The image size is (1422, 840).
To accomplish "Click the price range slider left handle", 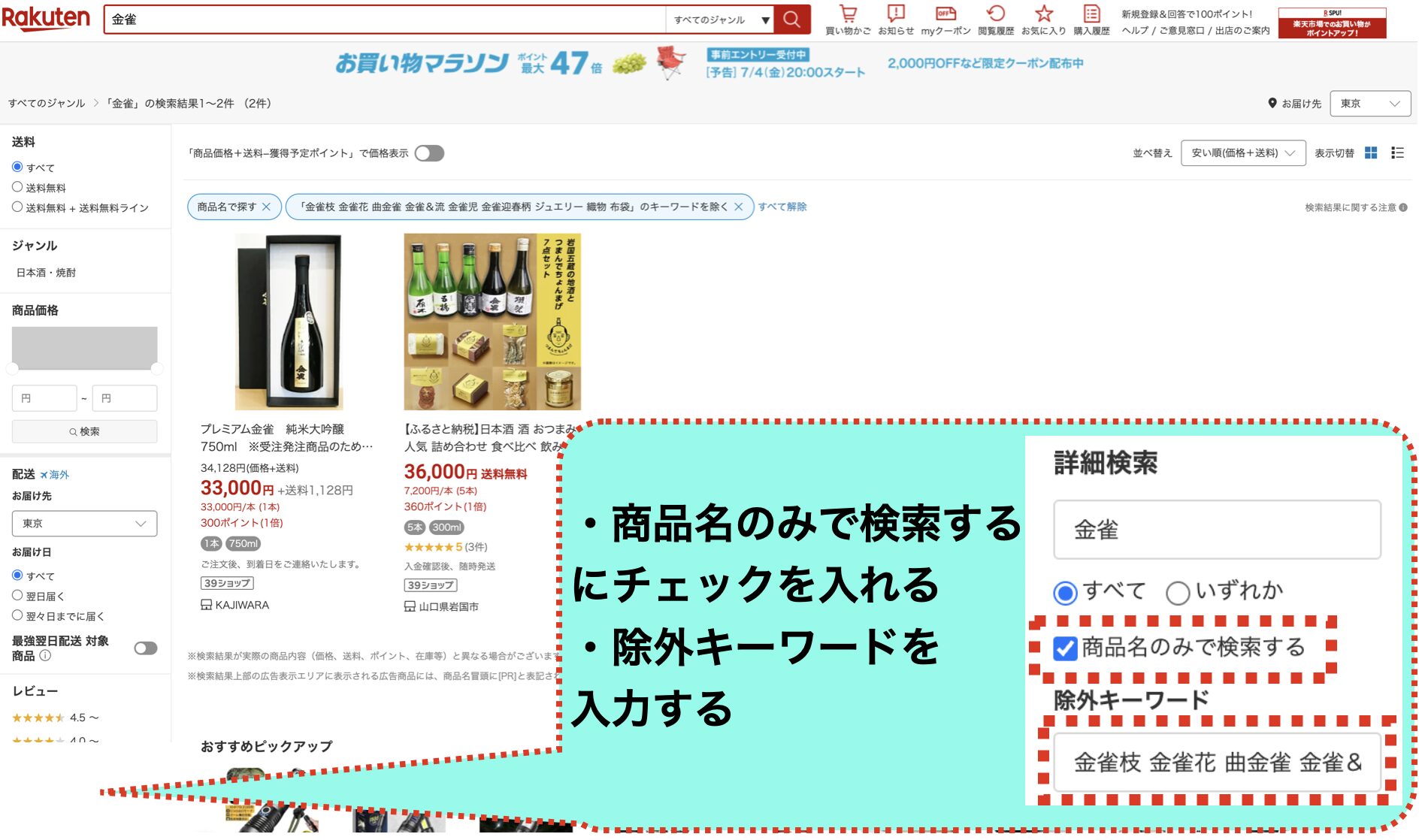I will pos(12,368).
